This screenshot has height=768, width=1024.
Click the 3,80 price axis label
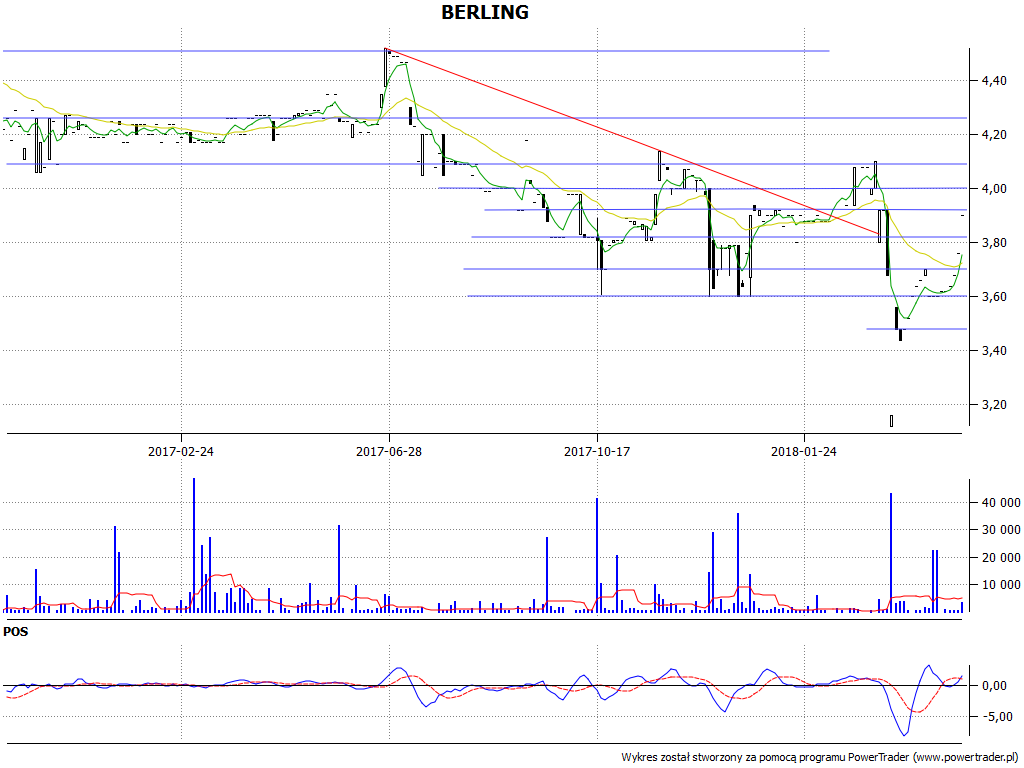pyautogui.click(x=994, y=243)
